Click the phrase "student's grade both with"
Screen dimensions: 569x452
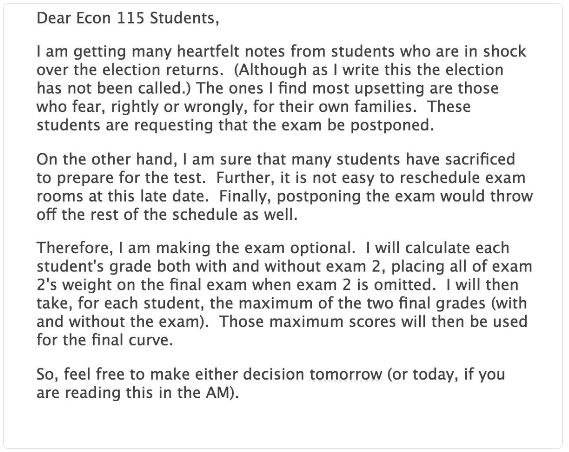click(132, 267)
